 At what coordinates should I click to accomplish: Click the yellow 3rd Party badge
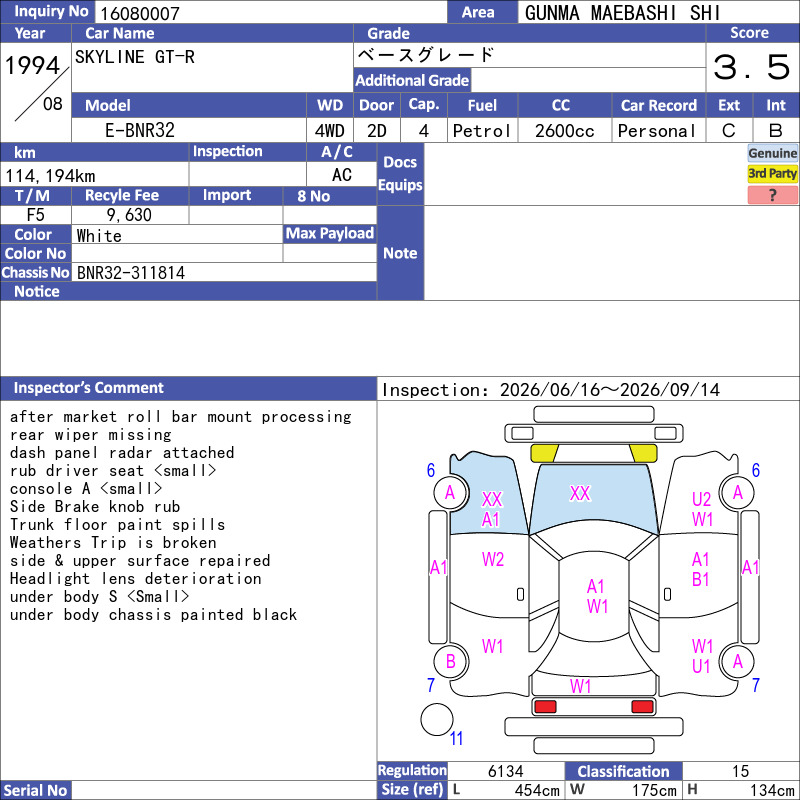772,174
